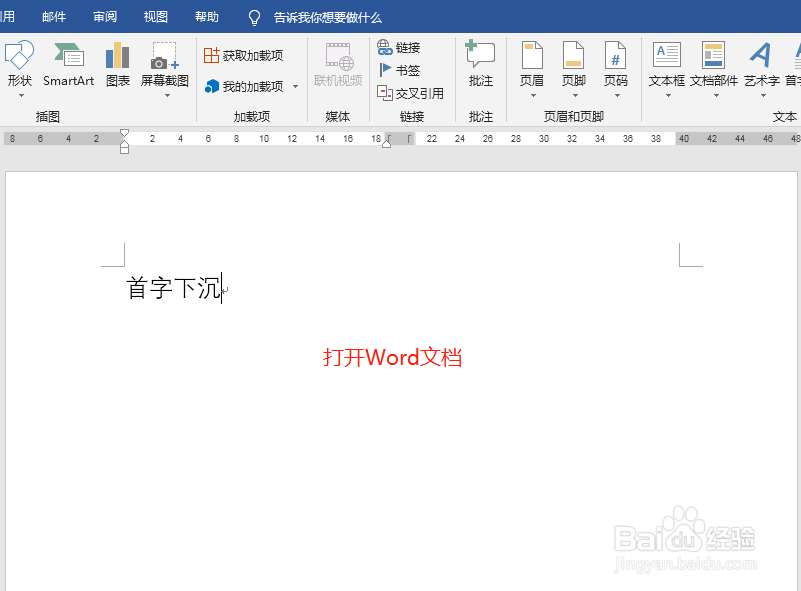
Task: Click the first line indent marker on ruler
Action: [x=124, y=133]
